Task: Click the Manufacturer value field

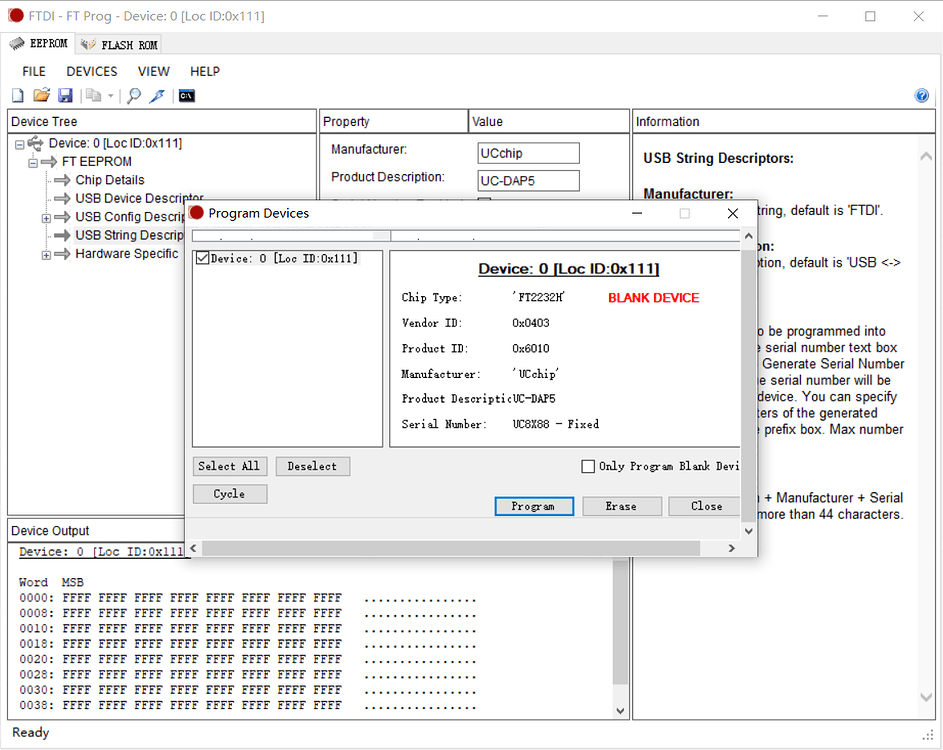Action: 528,154
